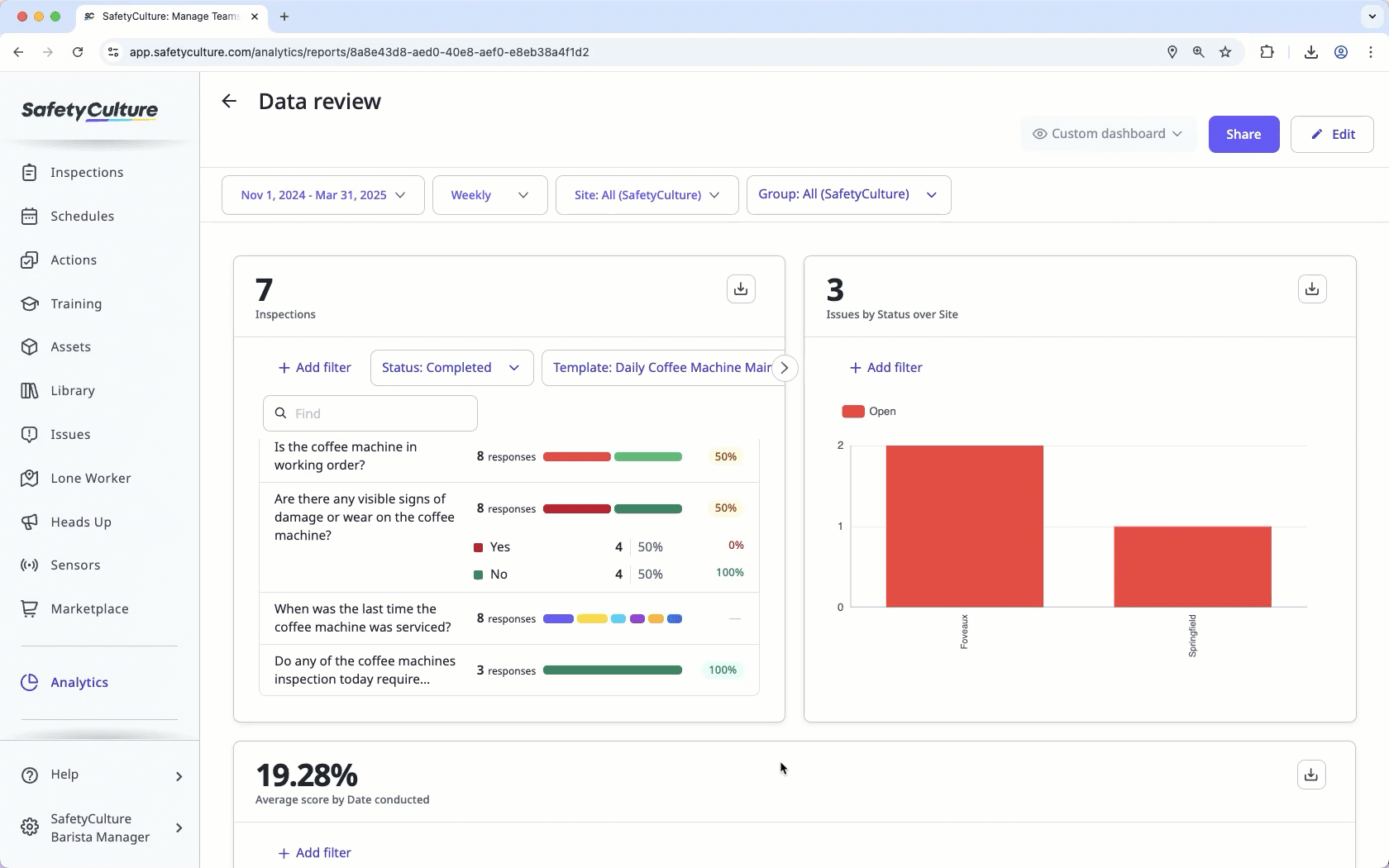This screenshot has width=1389, height=868.
Task: Select the 'When was the last time' question row
Action: (509, 618)
